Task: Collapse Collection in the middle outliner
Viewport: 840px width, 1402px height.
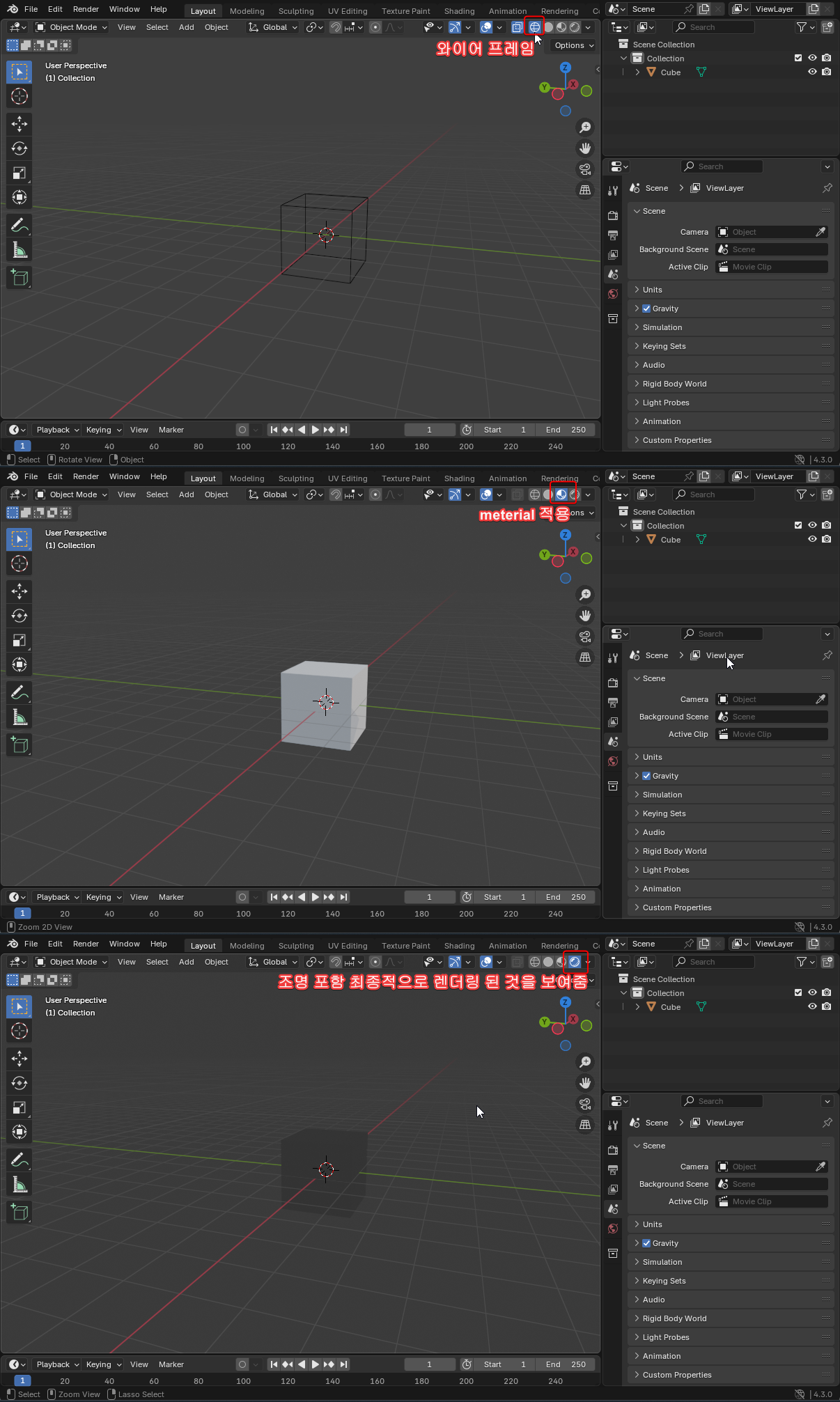Action: click(623, 525)
